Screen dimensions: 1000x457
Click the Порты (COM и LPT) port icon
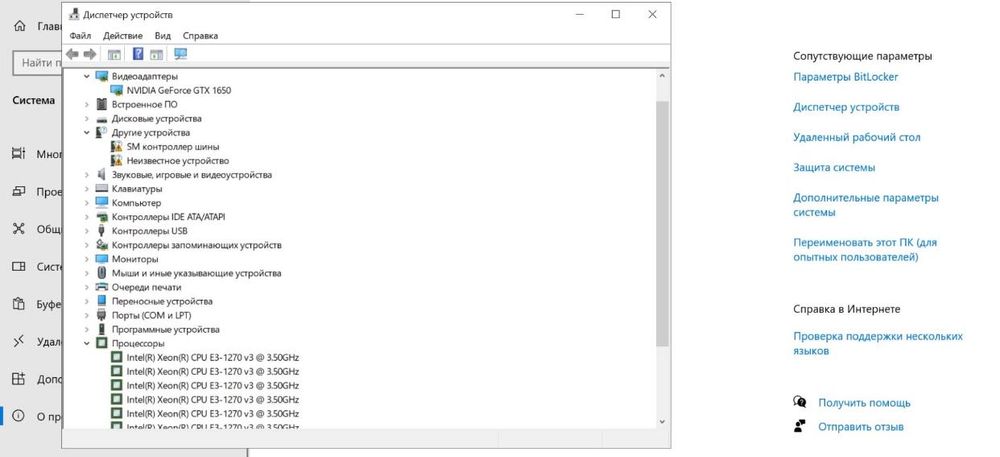pyautogui.click(x=101, y=315)
